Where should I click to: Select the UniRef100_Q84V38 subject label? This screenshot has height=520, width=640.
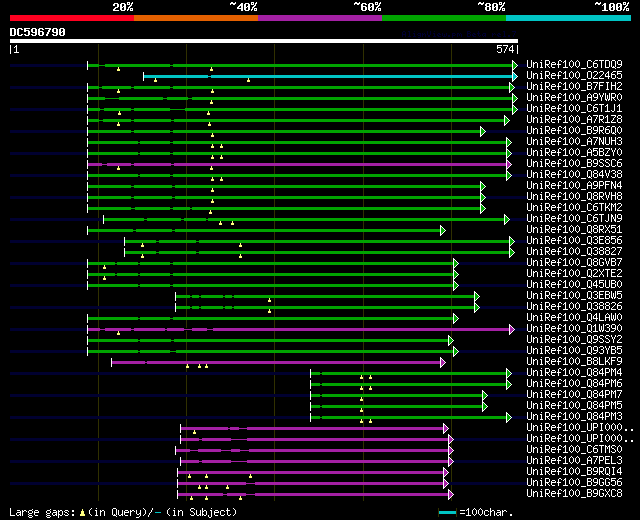pos(574,175)
